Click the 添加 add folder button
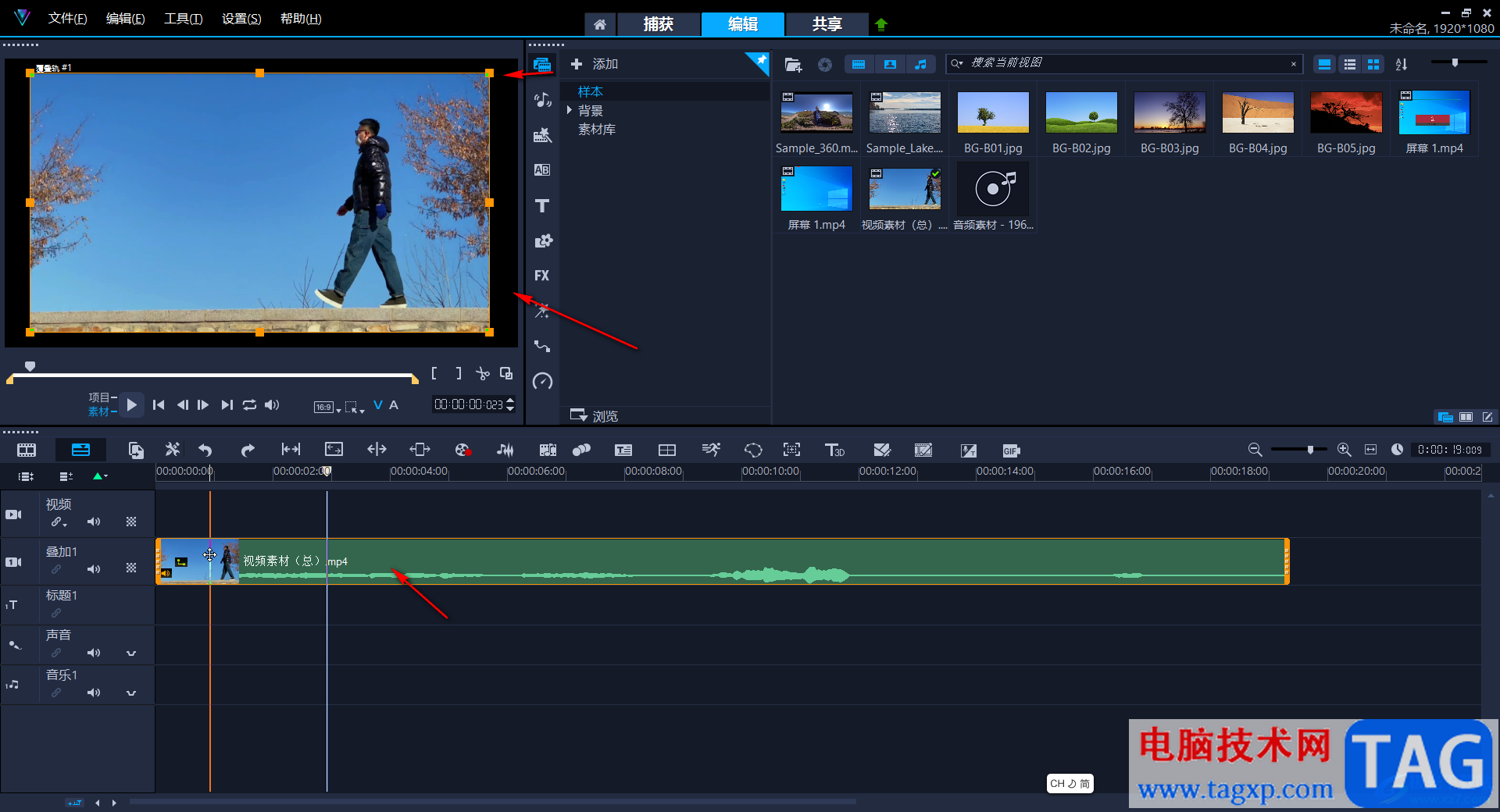The height and width of the screenshot is (812, 1500). click(x=595, y=64)
